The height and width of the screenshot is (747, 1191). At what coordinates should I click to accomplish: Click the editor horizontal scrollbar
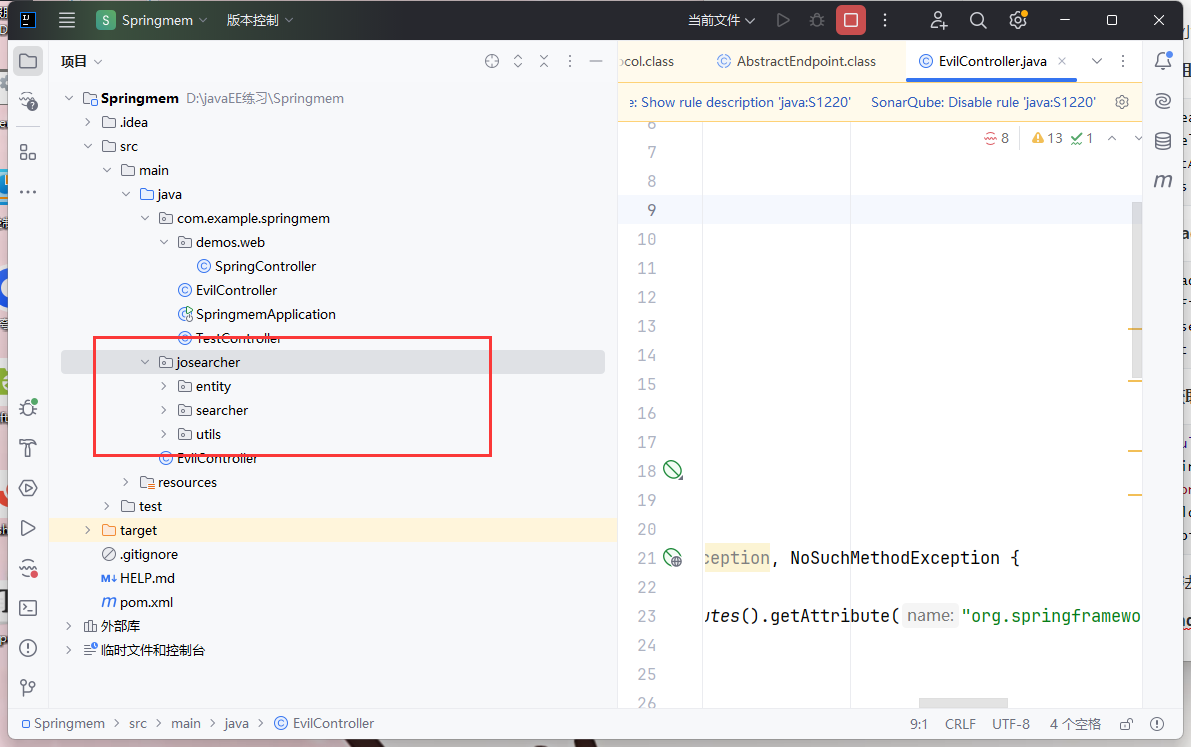click(x=963, y=703)
